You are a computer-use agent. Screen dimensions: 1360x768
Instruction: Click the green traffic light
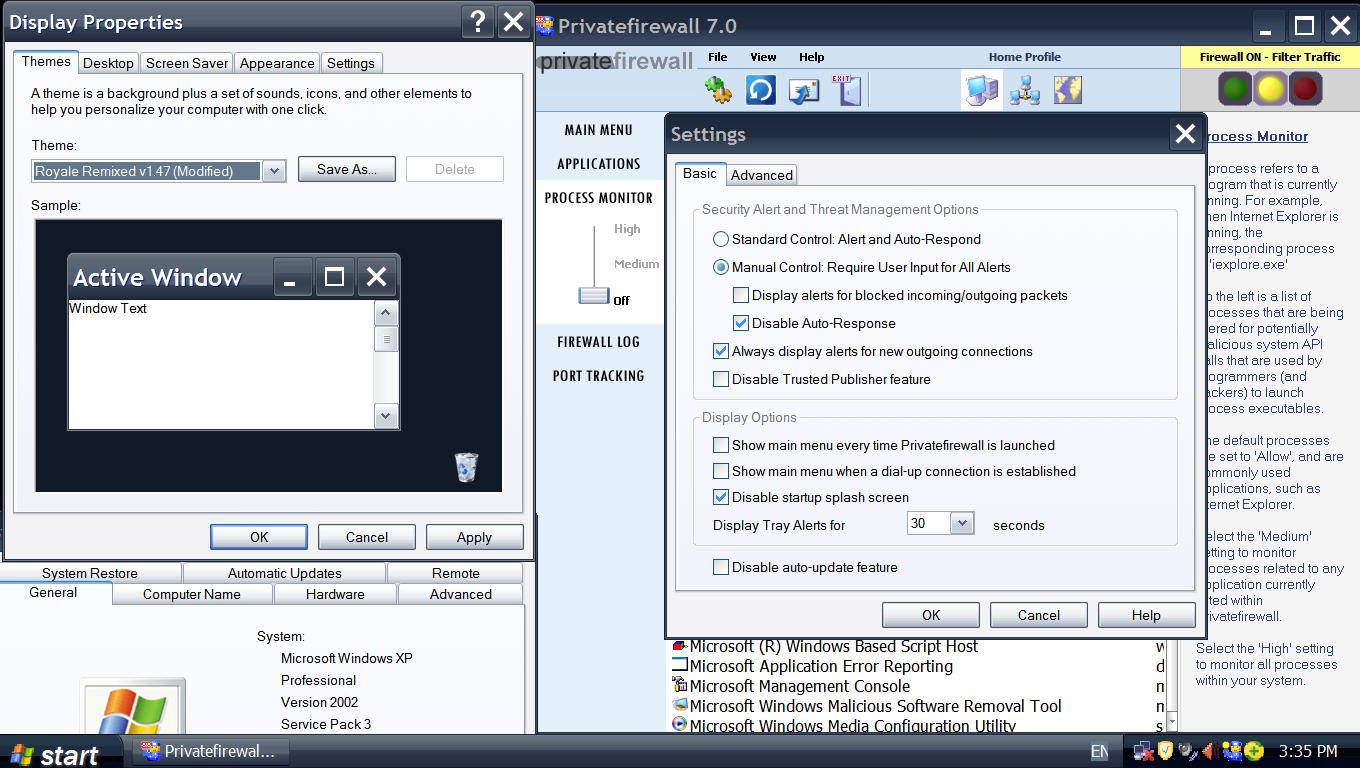point(1236,89)
